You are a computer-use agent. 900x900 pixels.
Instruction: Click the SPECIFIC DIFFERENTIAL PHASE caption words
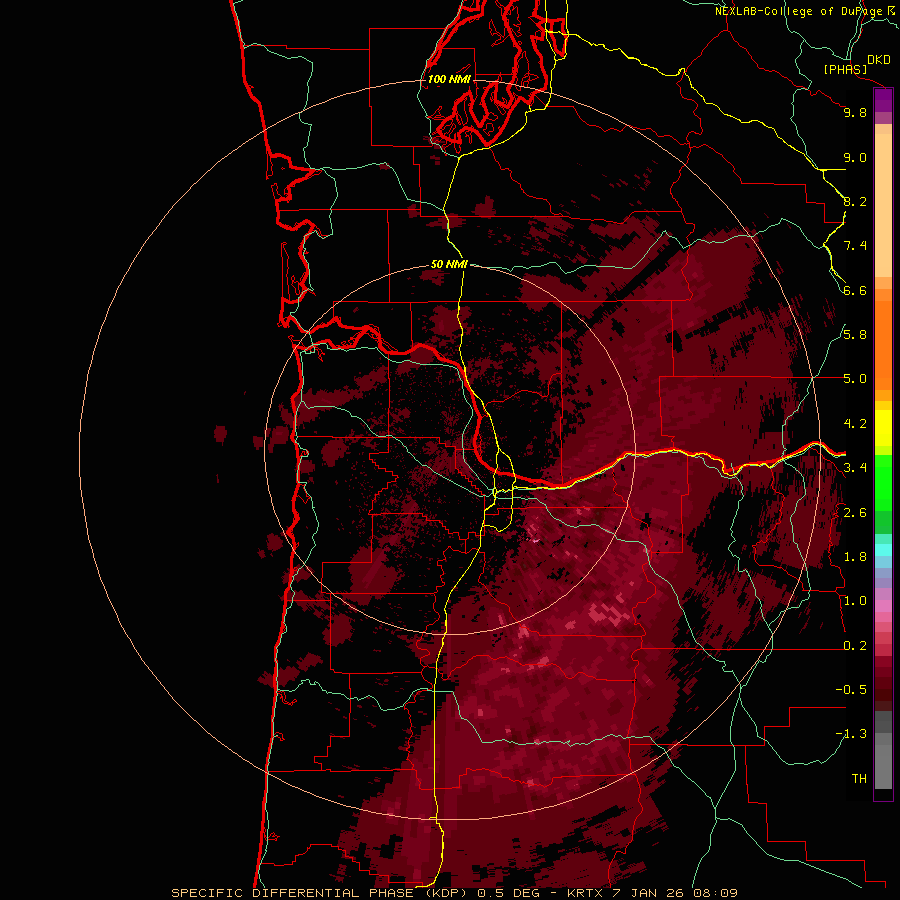[292, 893]
